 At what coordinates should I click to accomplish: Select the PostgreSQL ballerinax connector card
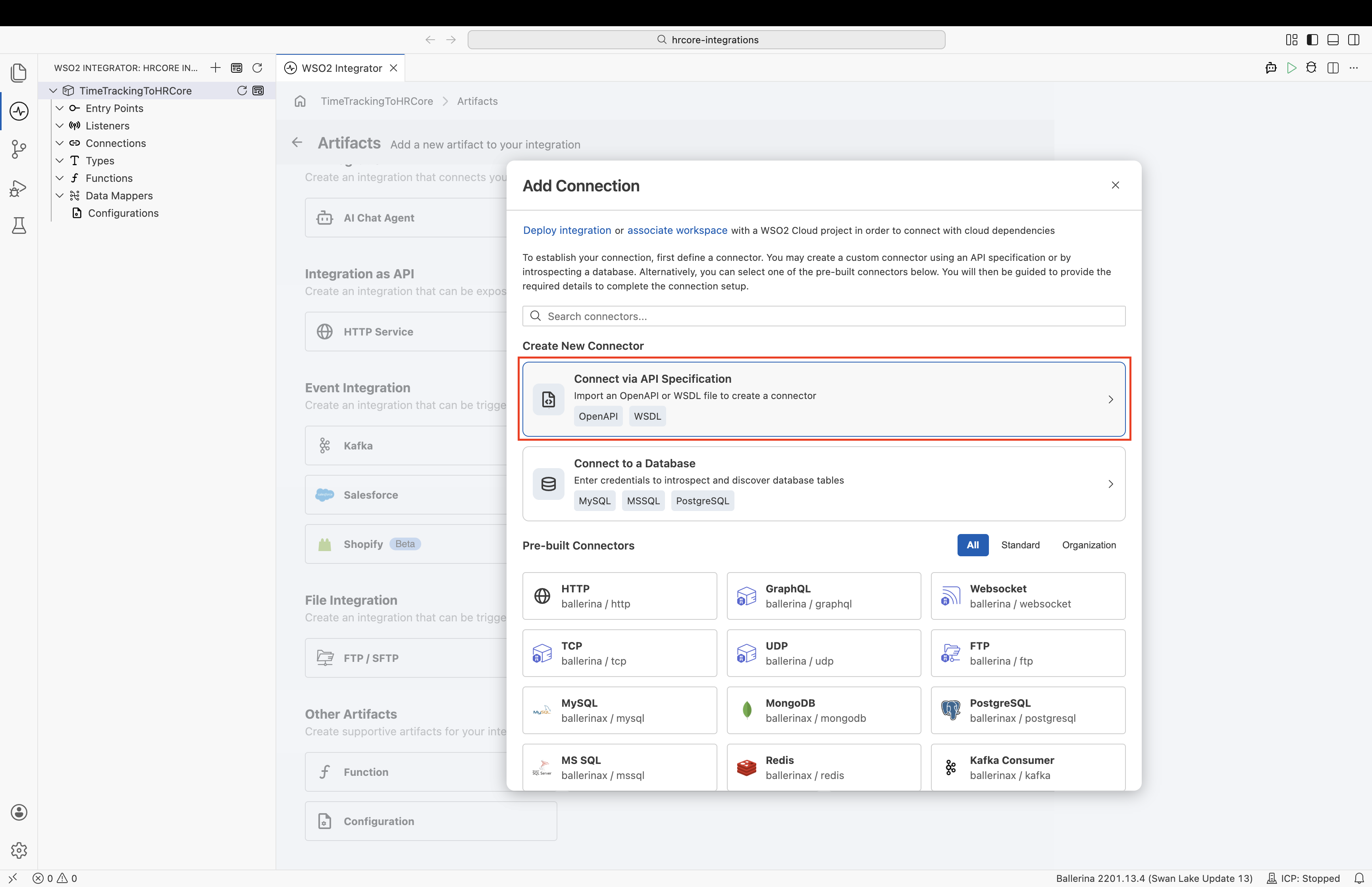(1028, 710)
